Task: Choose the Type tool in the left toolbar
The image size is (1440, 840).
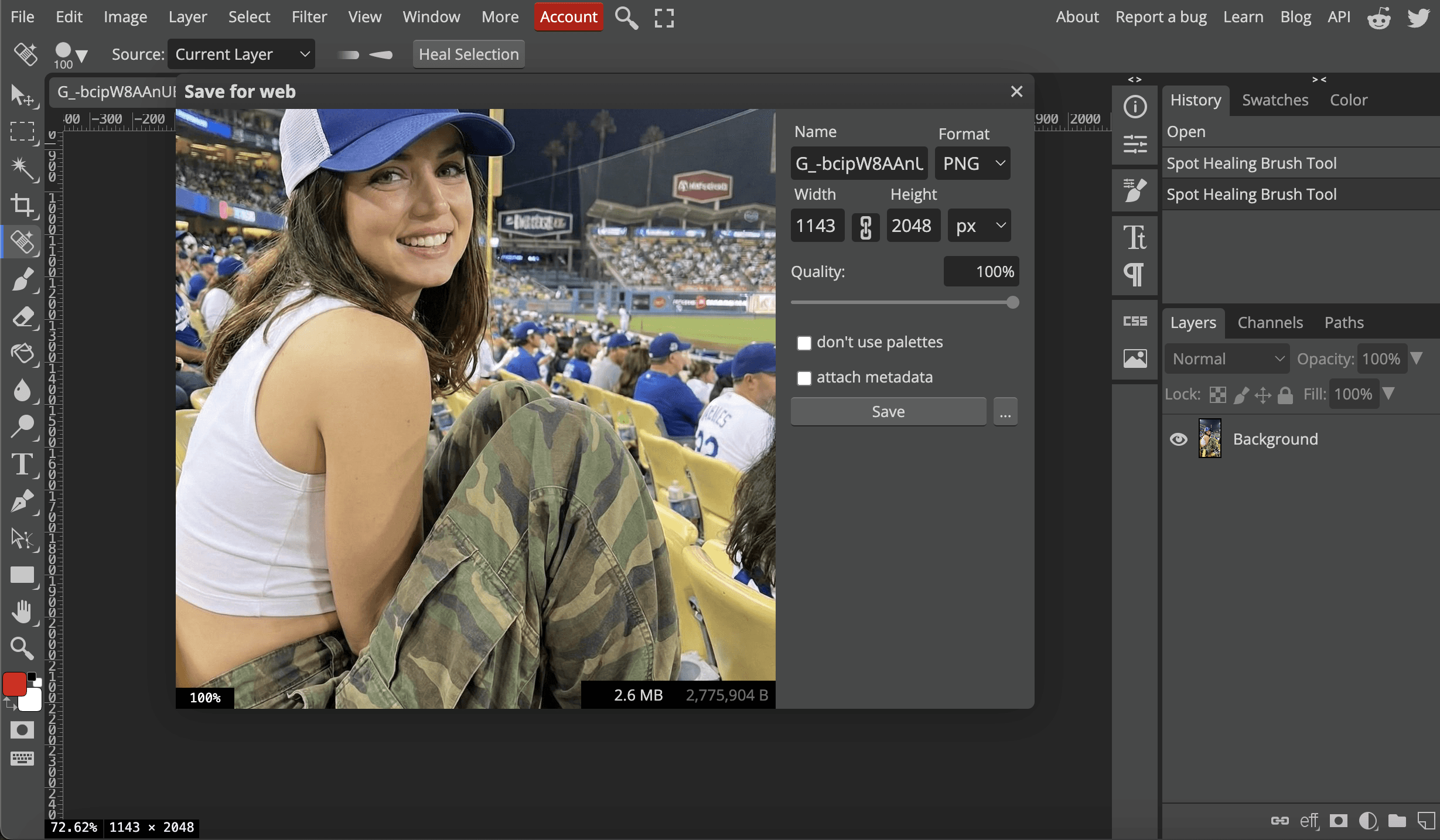Action: point(22,465)
